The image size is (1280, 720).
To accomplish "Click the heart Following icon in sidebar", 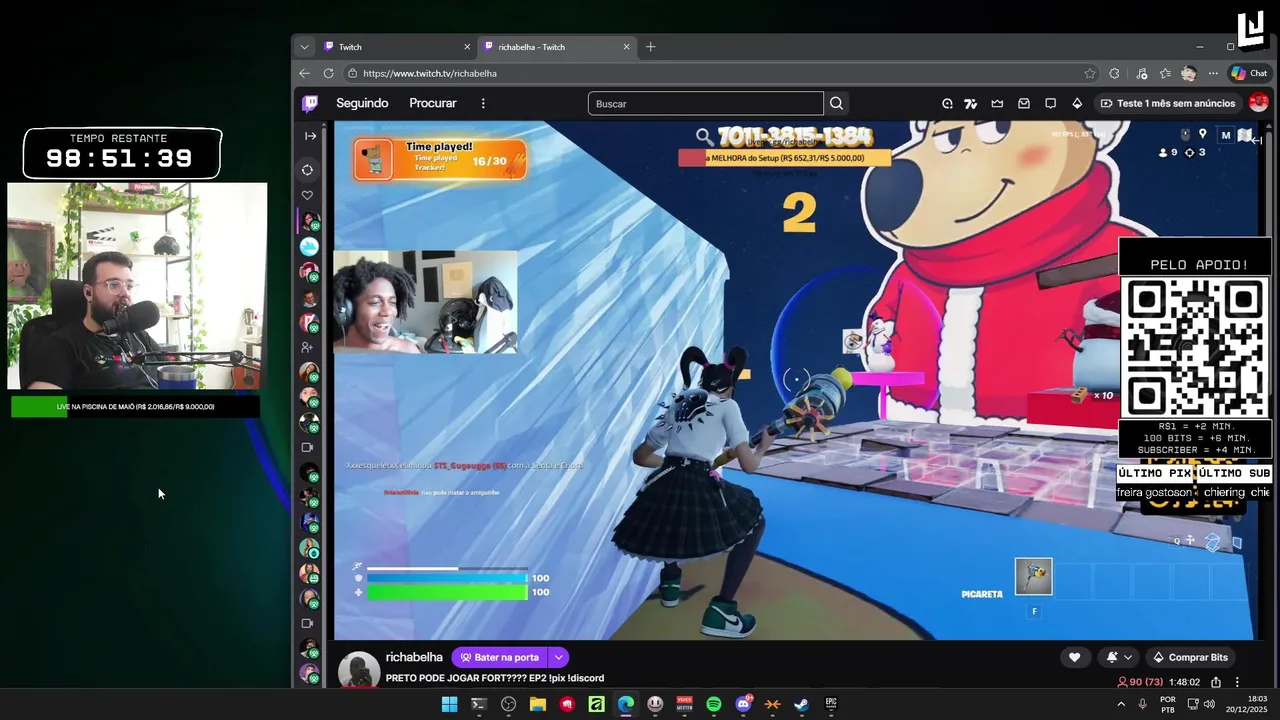I will coord(308,195).
